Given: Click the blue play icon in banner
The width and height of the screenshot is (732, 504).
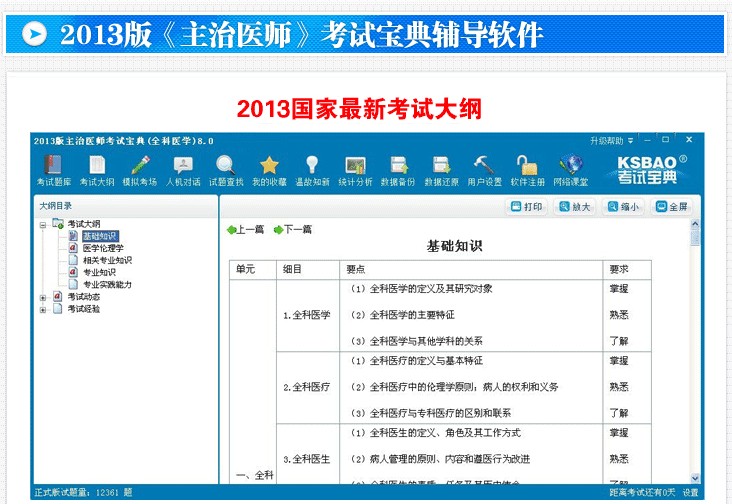Looking at the screenshot, I should (35, 34).
